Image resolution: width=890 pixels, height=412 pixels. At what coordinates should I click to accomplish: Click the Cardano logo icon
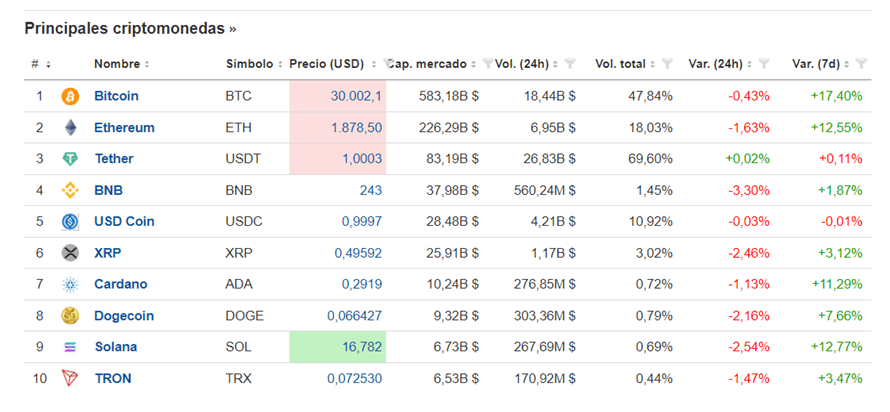[70, 285]
